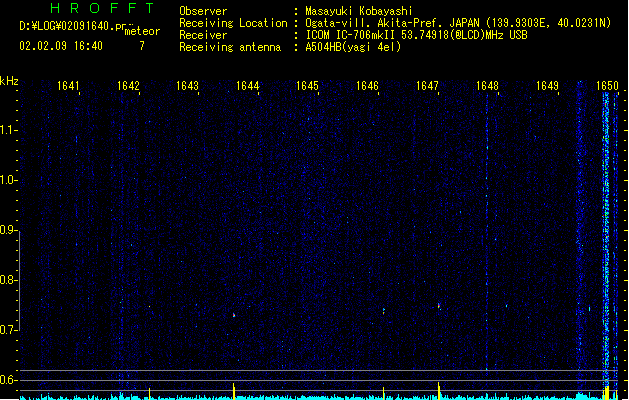This screenshot has width=629, height=400.
Task: Click the 0.9 kHz frequency label
Action: (x=8, y=230)
